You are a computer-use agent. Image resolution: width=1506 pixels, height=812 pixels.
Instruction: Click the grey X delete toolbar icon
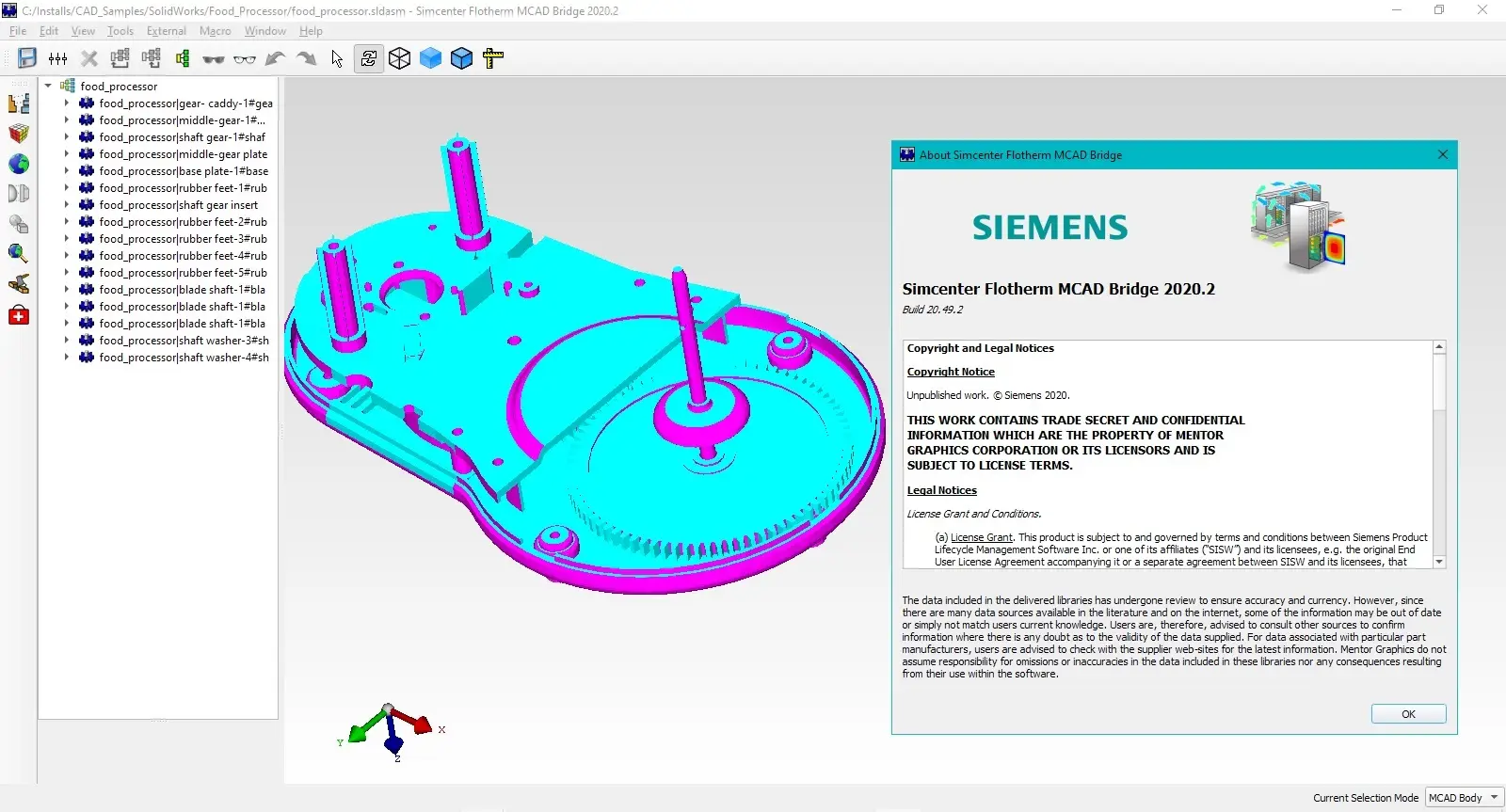point(89,58)
